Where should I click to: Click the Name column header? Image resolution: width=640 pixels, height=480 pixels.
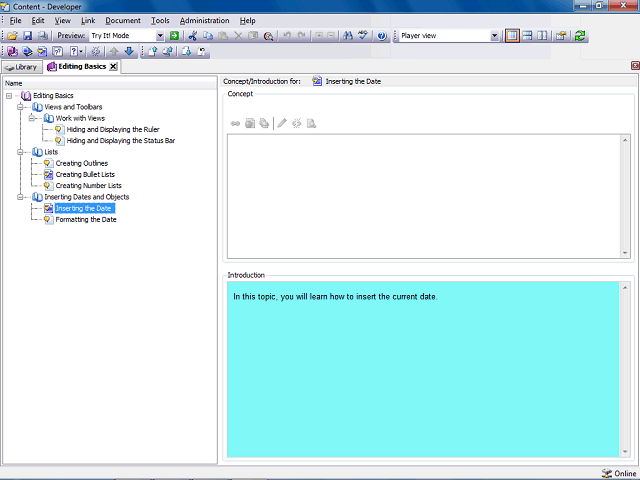(x=110, y=83)
